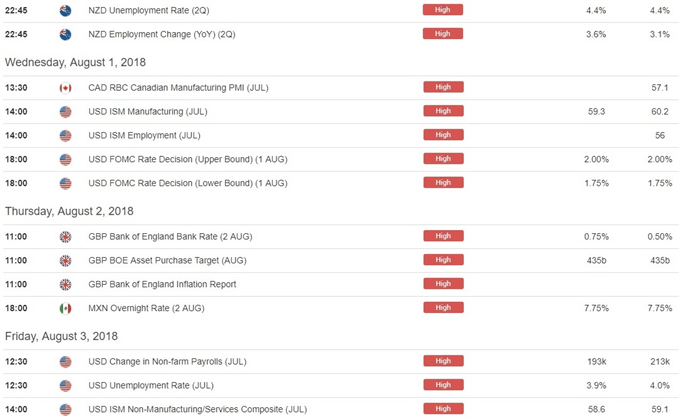This screenshot has height=419, width=679.
Task: Click High badge for USD ISM Employment
Action: pyautogui.click(x=443, y=135)
